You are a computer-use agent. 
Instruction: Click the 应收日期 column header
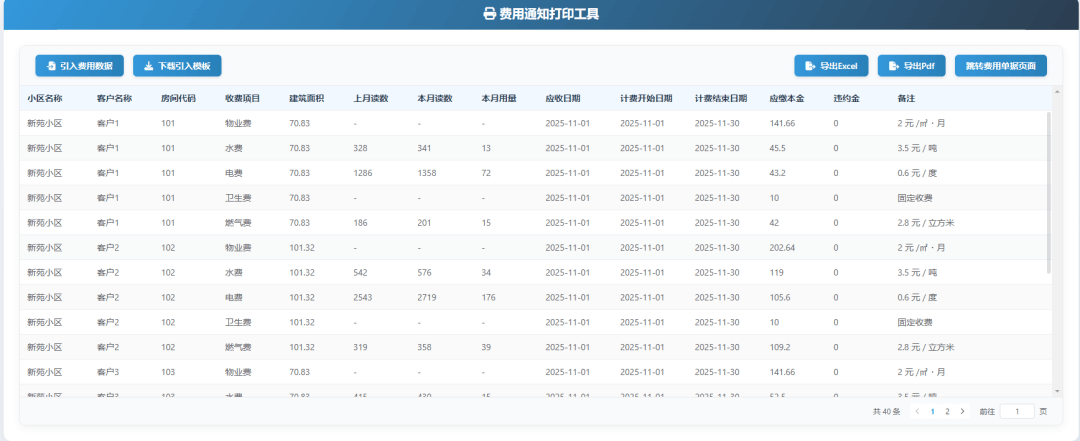(x=563, y=99)
